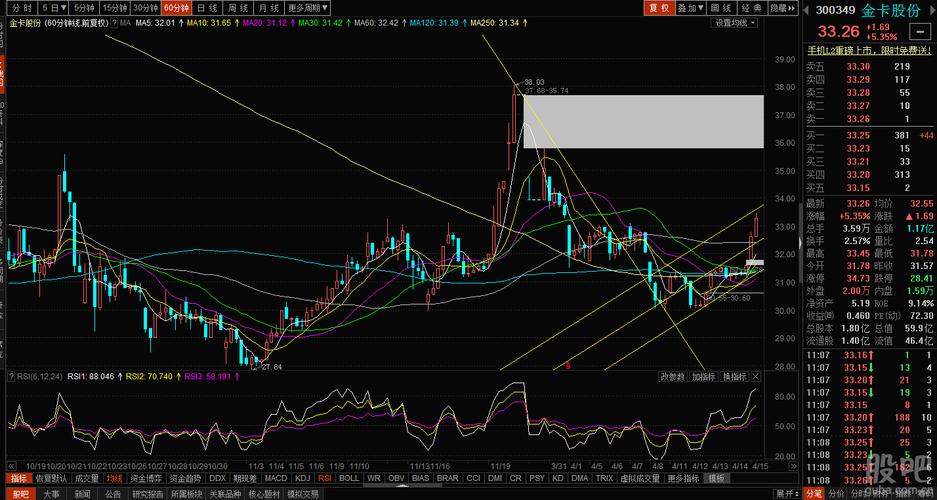Switch to 分时 intraday view
The image size is (937, 500).
coord(22,8)
